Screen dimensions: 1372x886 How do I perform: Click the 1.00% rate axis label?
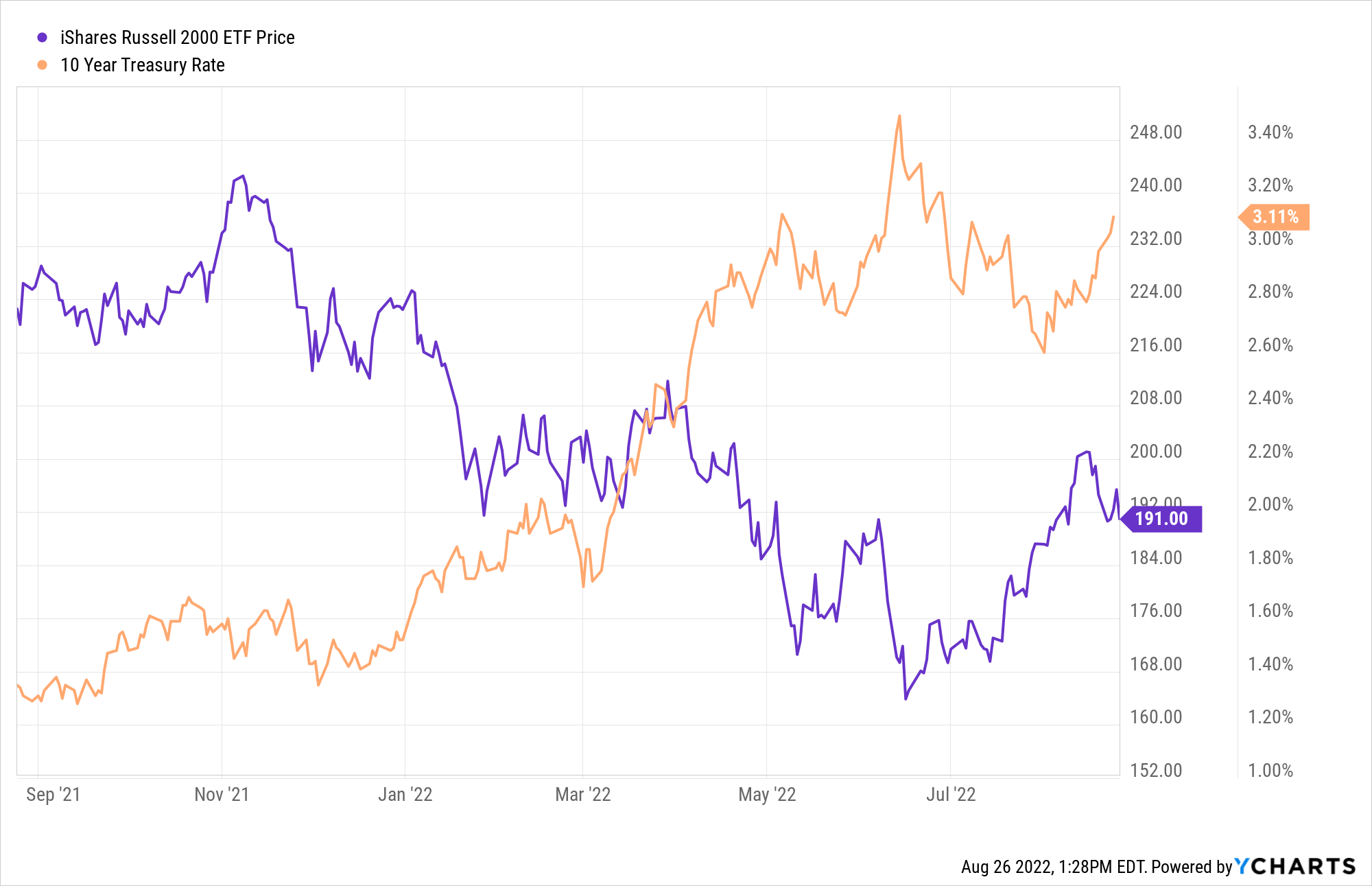pos(1270,771)
